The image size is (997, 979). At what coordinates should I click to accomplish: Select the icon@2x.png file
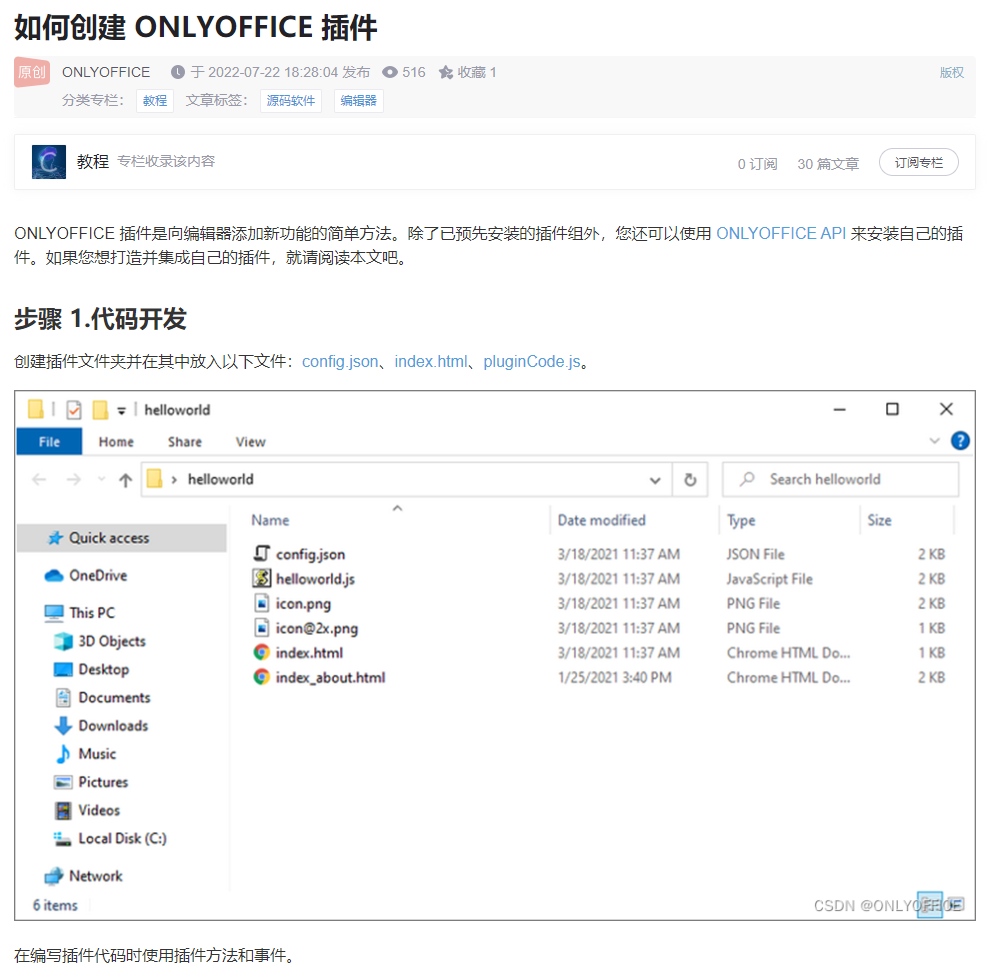306,629
